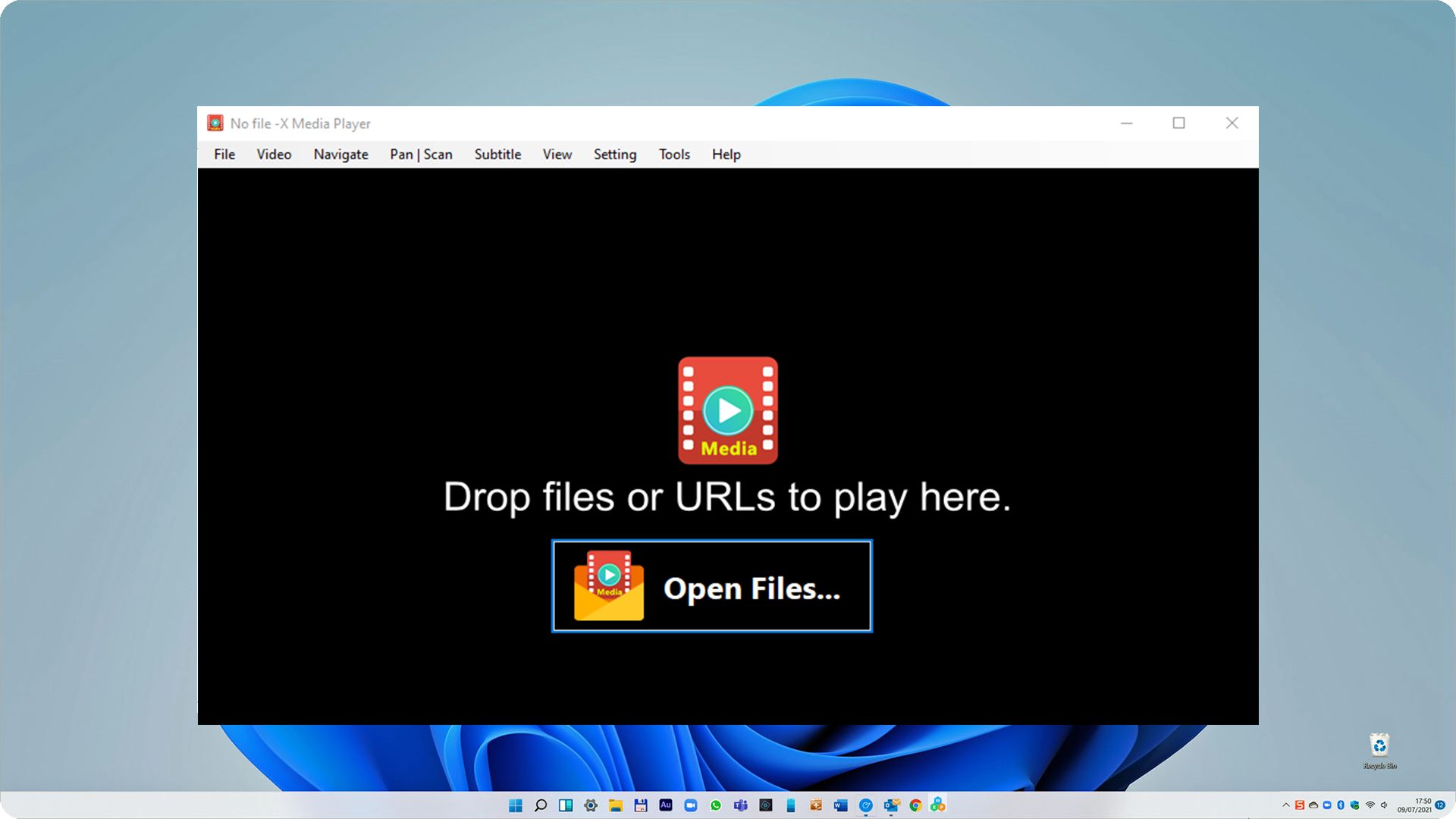This screenshot has height=819, width=1456.
Task: Open Google Chrome from taskbar
Action: coord(916,805)
